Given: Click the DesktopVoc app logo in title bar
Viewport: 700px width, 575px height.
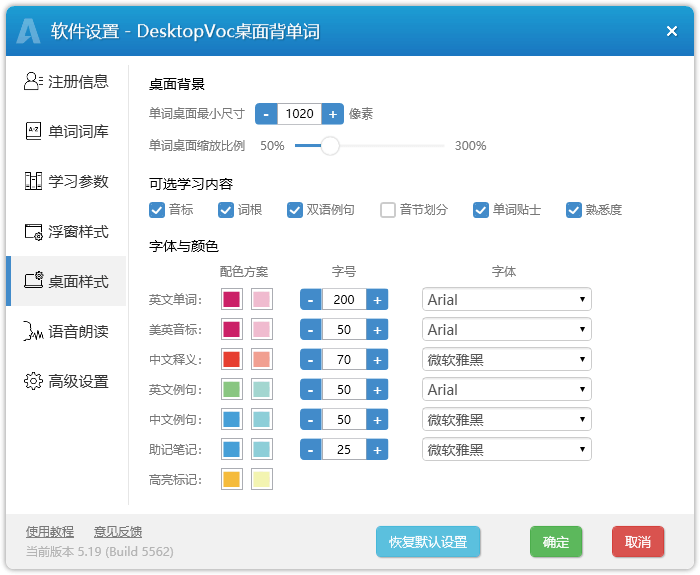Looking at the screenshot, I should (29, 31).
